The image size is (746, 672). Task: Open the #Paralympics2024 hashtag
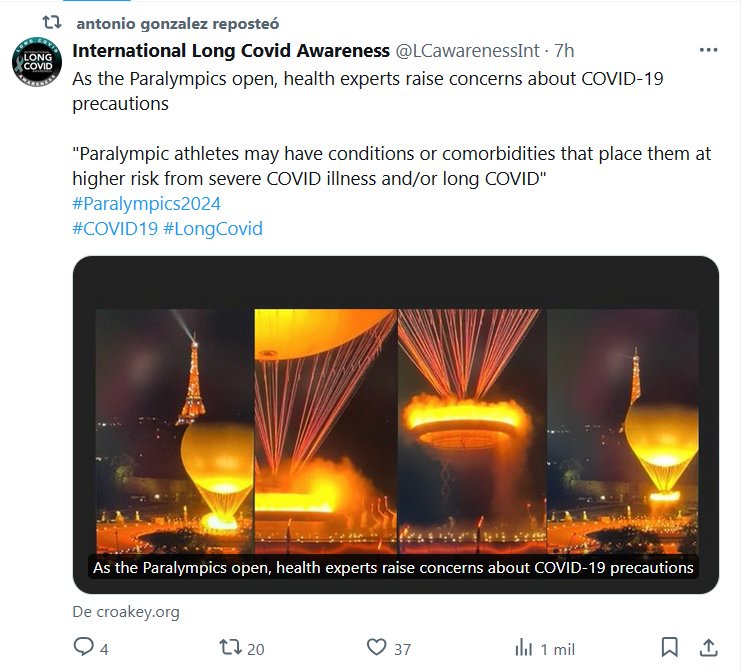(x=147, y=204)
